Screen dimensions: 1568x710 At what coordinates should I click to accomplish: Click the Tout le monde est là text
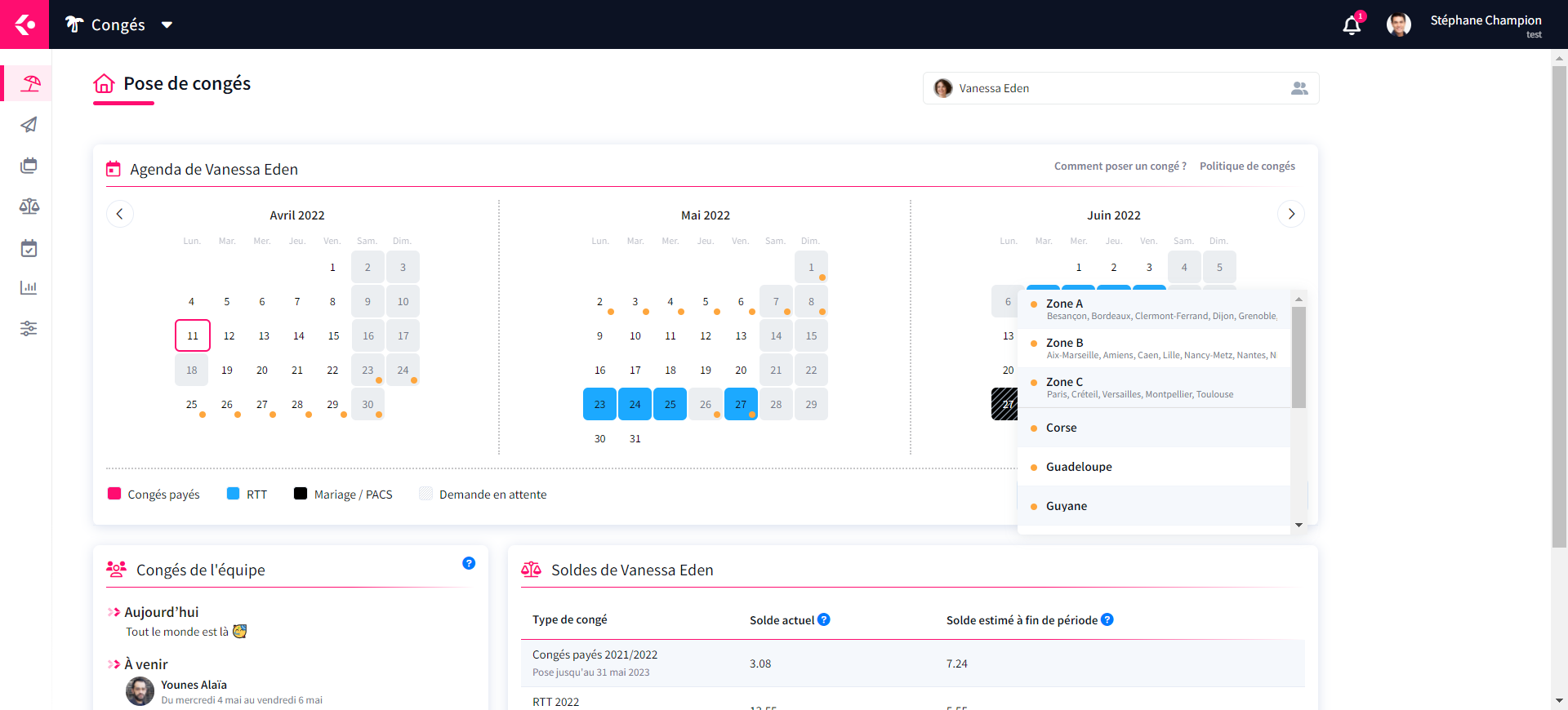177,632
